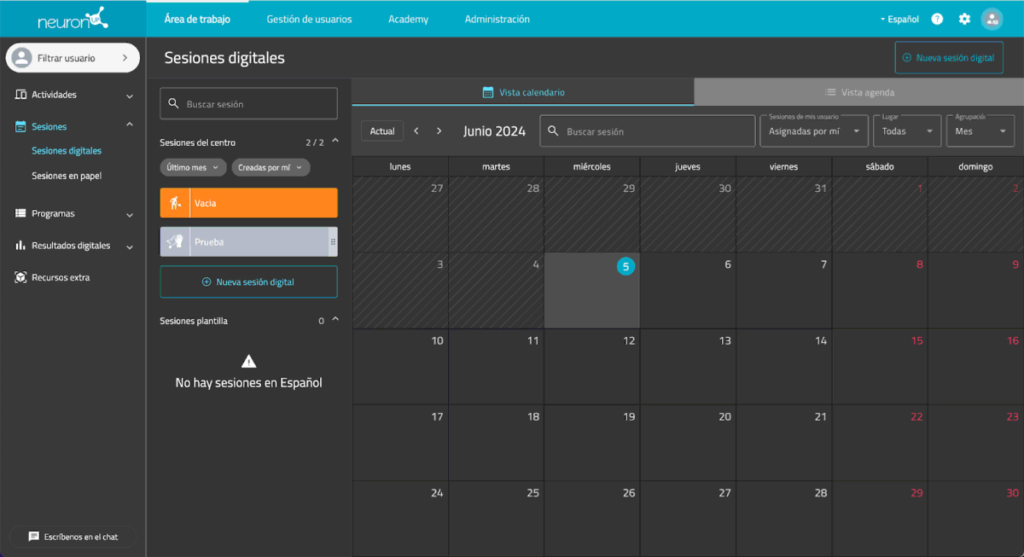Viewport: 1024px width, 557px height.
Task: Click the help question mark icon
Action: pos(937,19)
